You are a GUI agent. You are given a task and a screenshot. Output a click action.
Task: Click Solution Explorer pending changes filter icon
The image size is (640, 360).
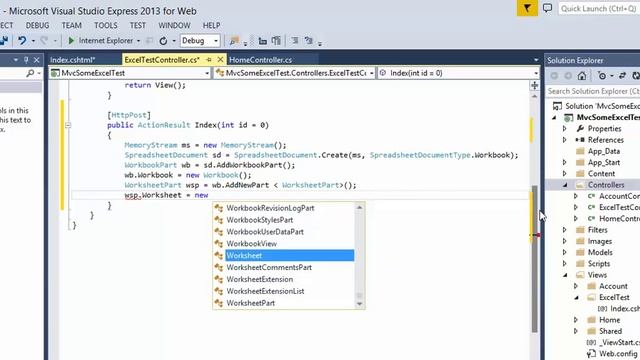(x=602, y=76)
